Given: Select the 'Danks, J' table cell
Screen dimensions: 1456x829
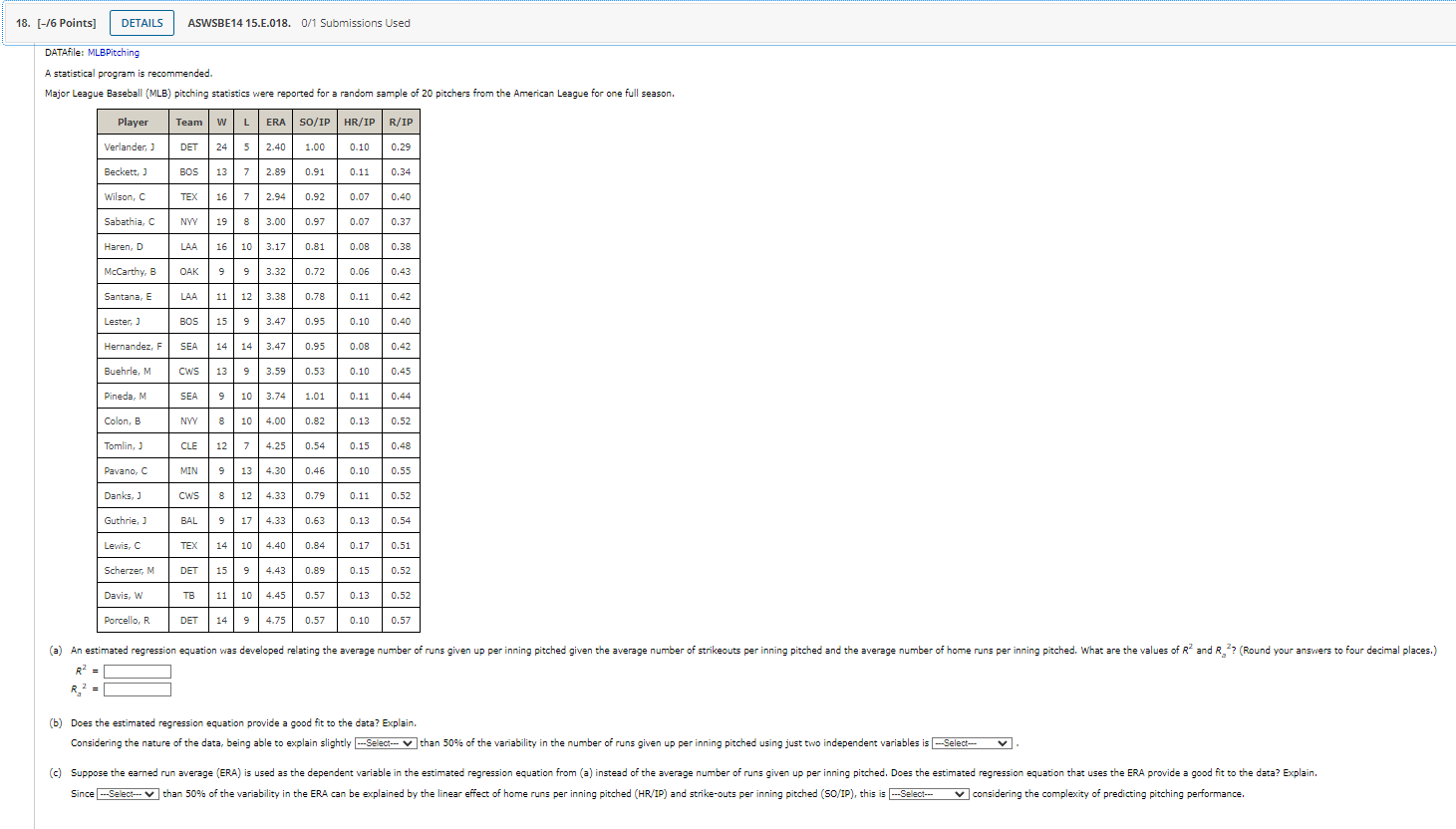Looking at the screenshot, I should tap(133, 495).
